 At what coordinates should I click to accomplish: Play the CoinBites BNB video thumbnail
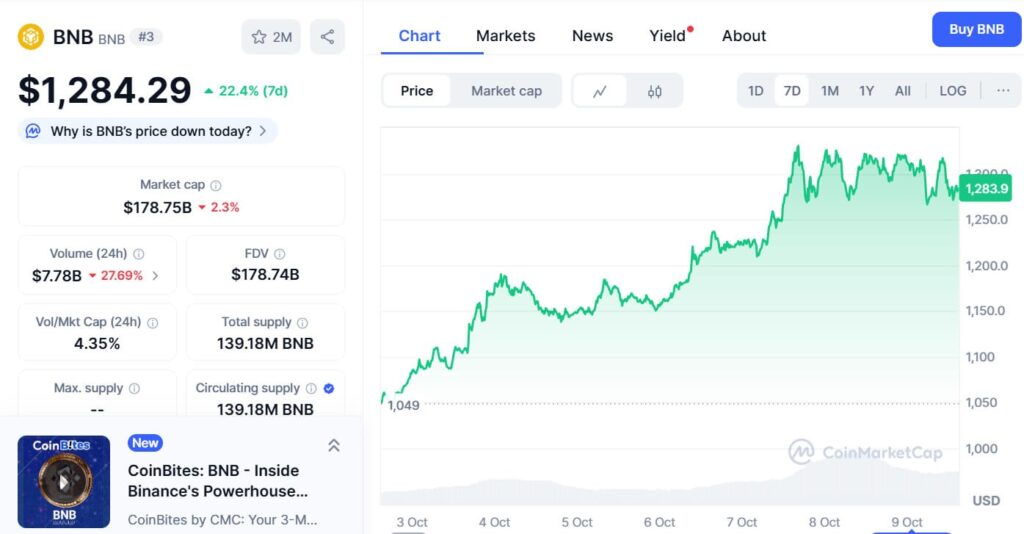coord(63,481)
